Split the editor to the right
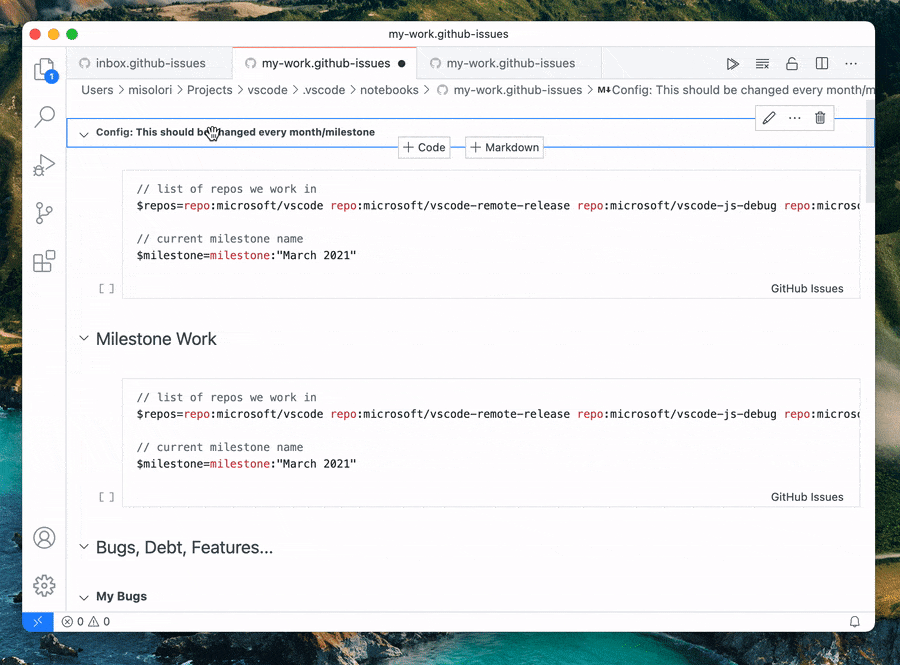Image resolution: width=900 pixels, height=665 pixels. (822, 64)
